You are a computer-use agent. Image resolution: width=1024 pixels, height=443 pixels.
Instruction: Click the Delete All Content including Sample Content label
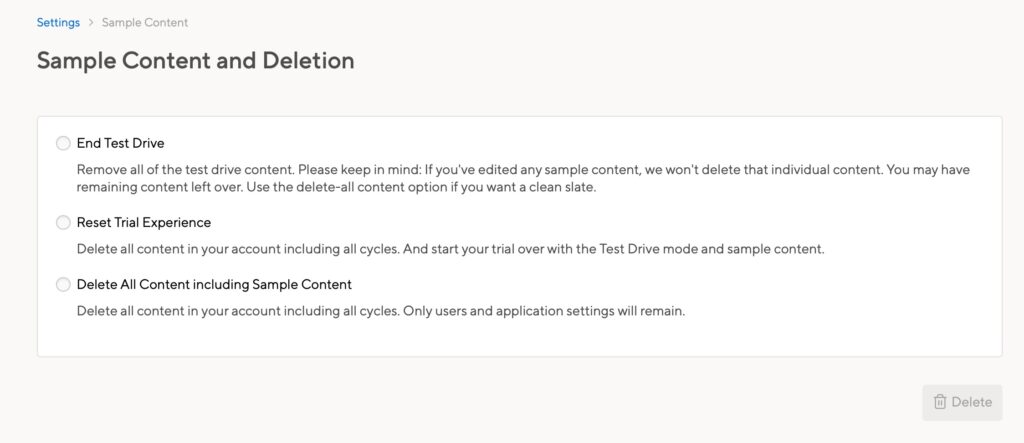click(214, 284)
